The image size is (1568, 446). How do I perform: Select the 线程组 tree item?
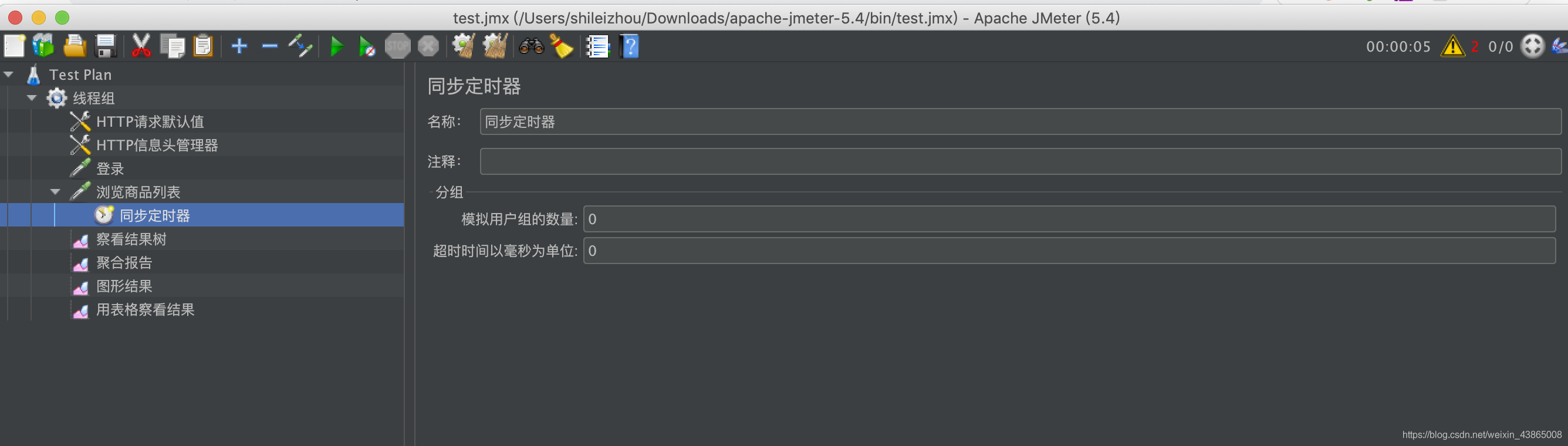(x=93, y=98)
